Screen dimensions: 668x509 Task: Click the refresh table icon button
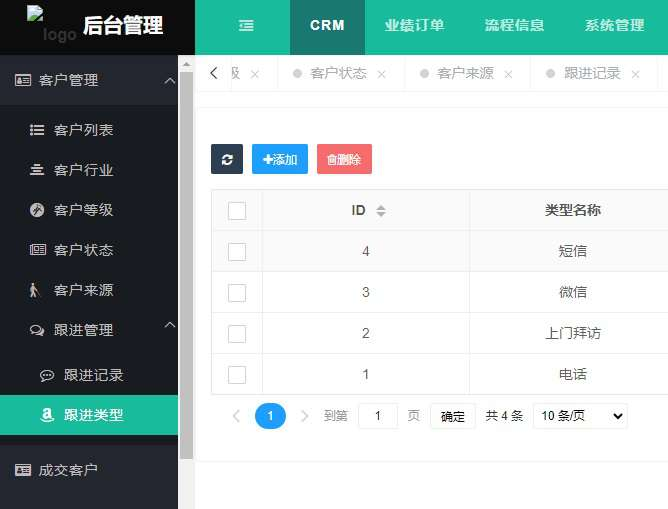227,159
